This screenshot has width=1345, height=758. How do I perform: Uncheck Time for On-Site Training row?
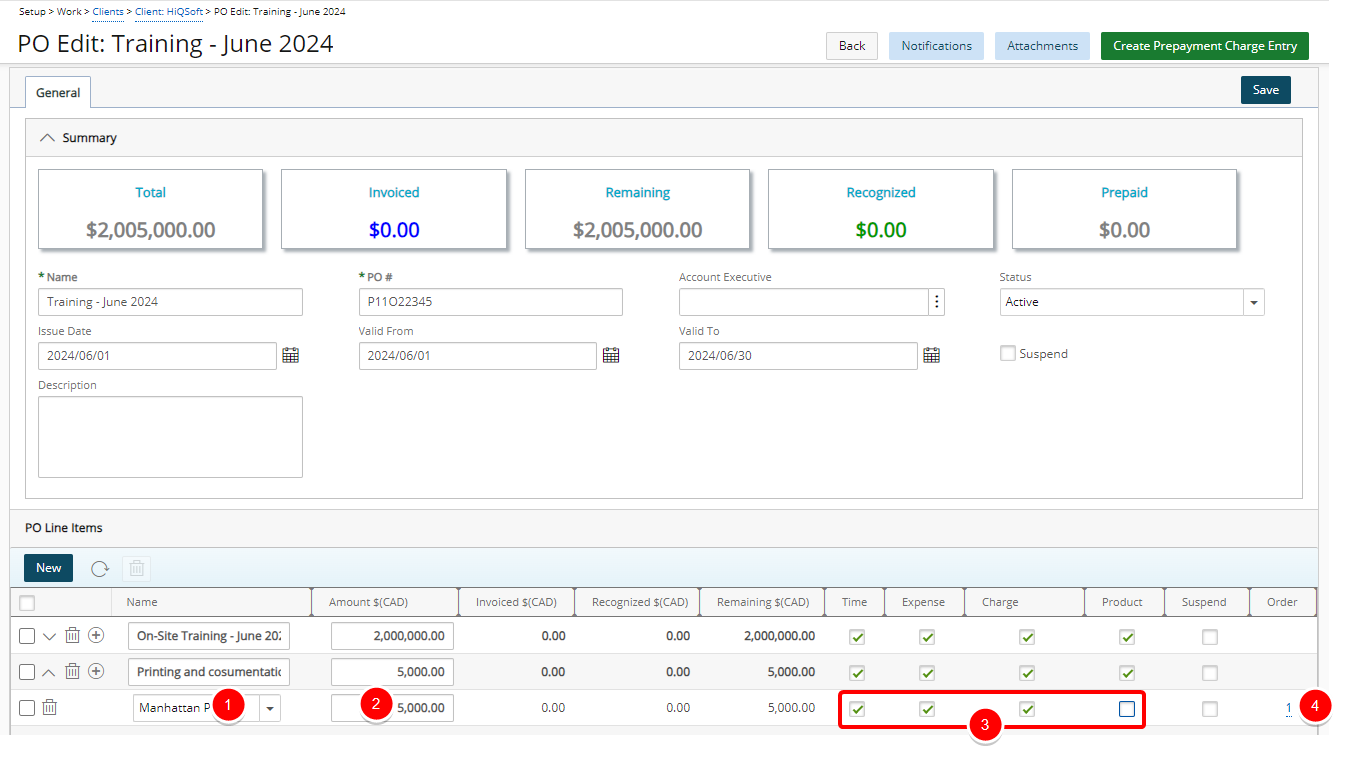pyautogui.click(x=857, y=637)
